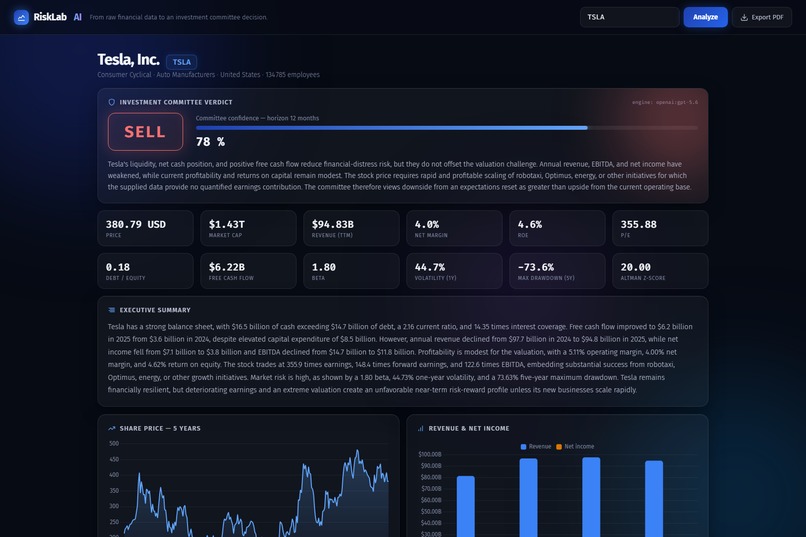Export the report as PDF
806x537 pixels.
click(762, 17)
